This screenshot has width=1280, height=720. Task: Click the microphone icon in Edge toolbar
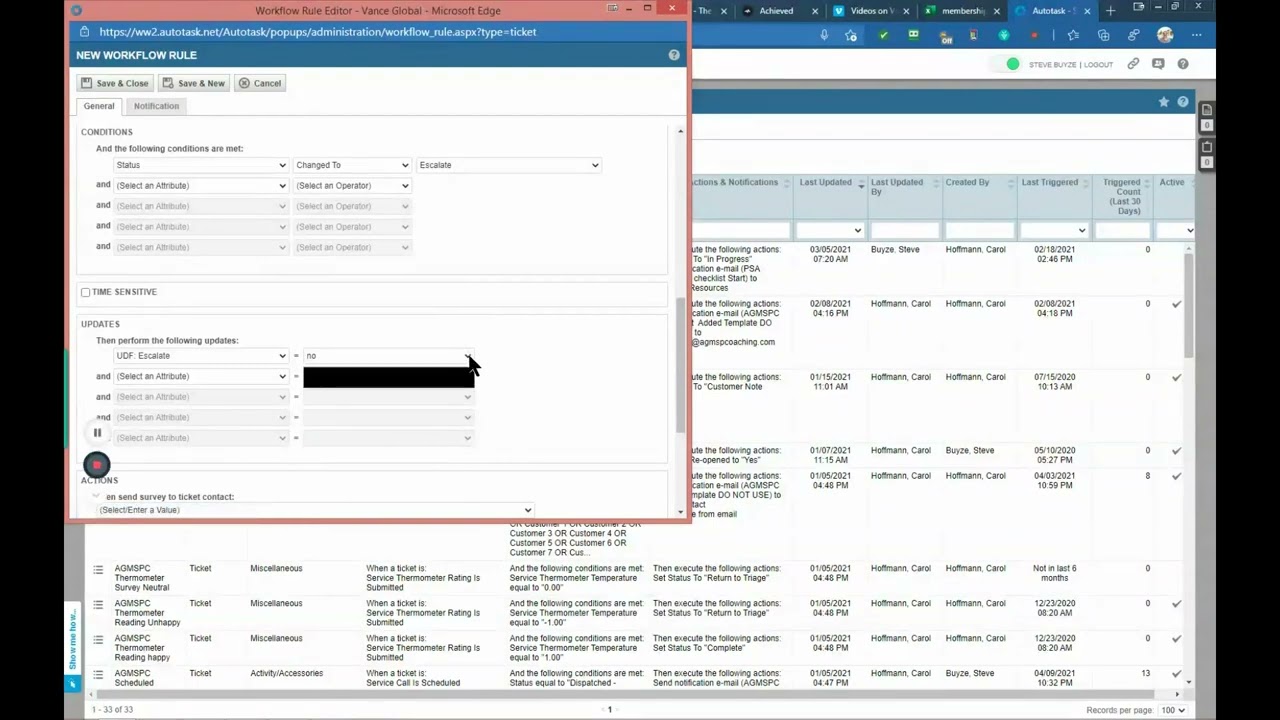pos(824,36)
